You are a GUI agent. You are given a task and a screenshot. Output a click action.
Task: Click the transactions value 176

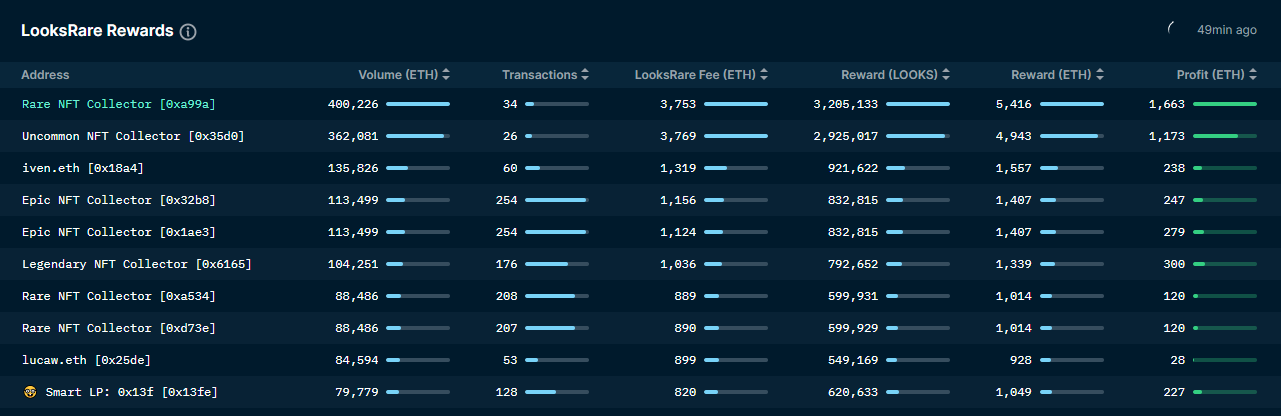pos(507,264)
